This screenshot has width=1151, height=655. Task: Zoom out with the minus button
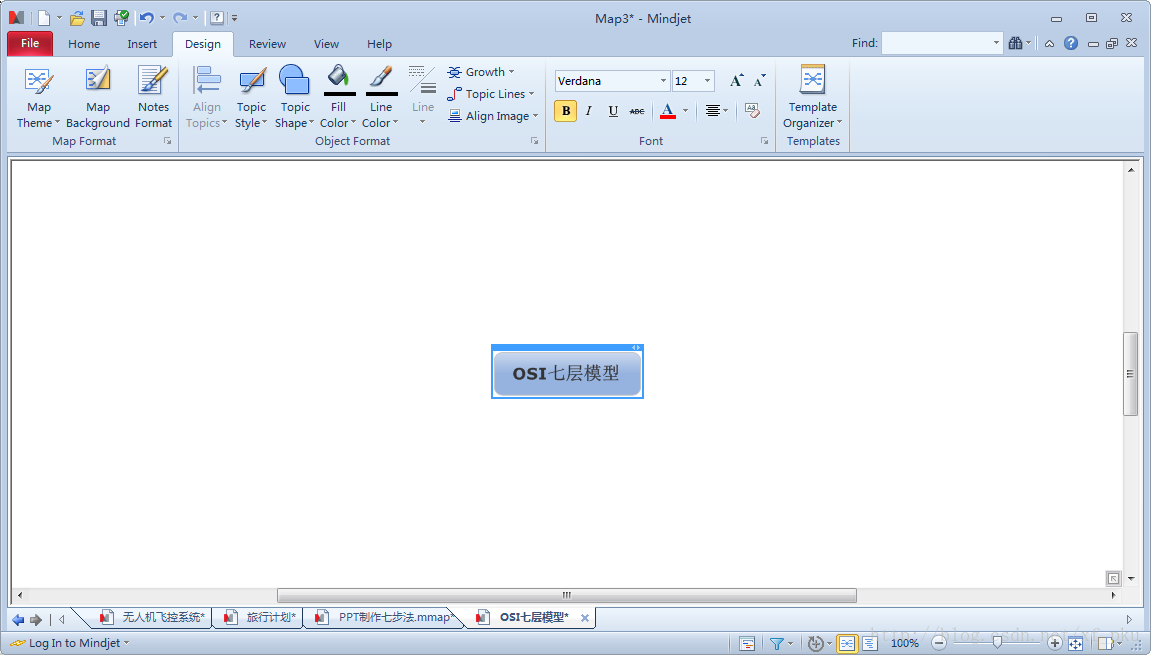click(x=939, y=643)
